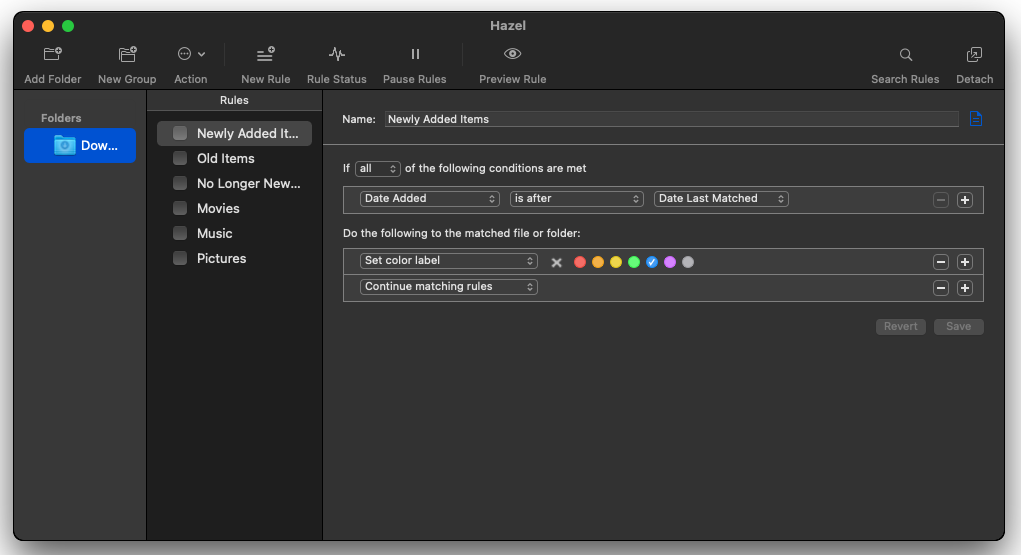This screenshot has width=1021, height=555.
Task: Click the rule Name text field
Action: tap(671, 119)
